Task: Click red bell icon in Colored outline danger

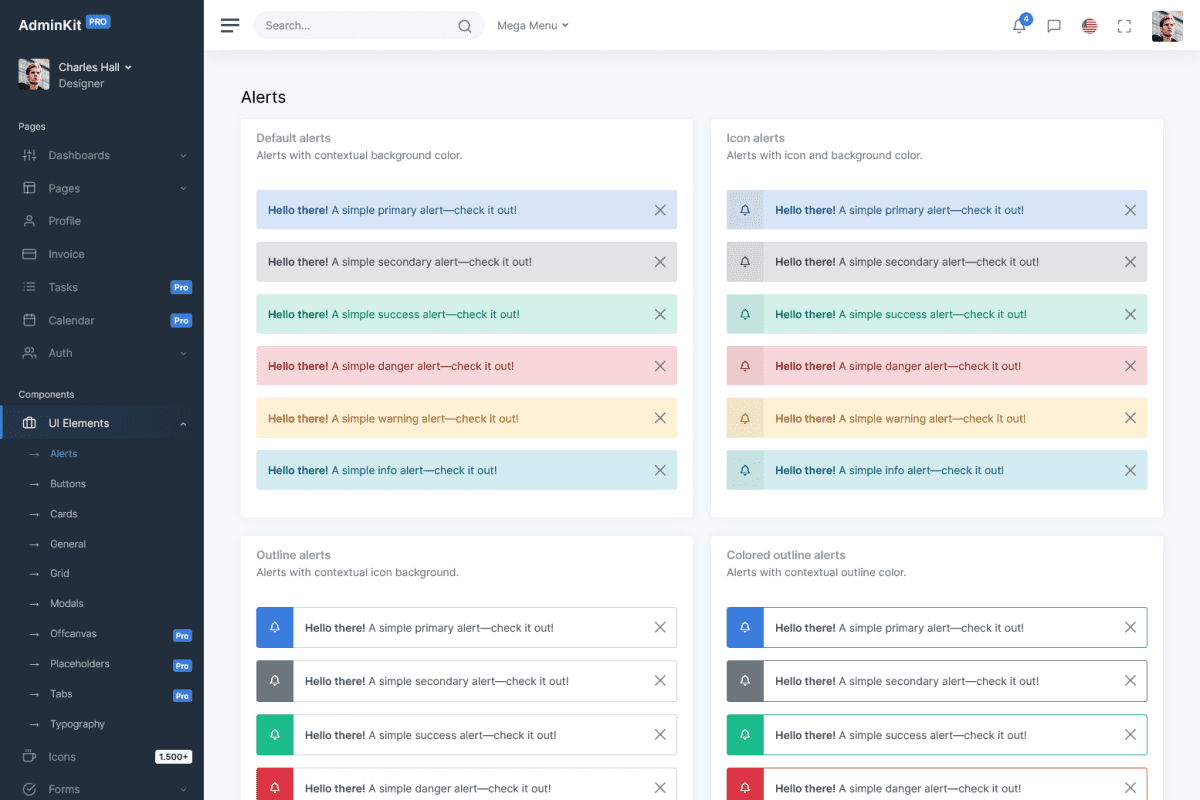Action: coord(745,788)
